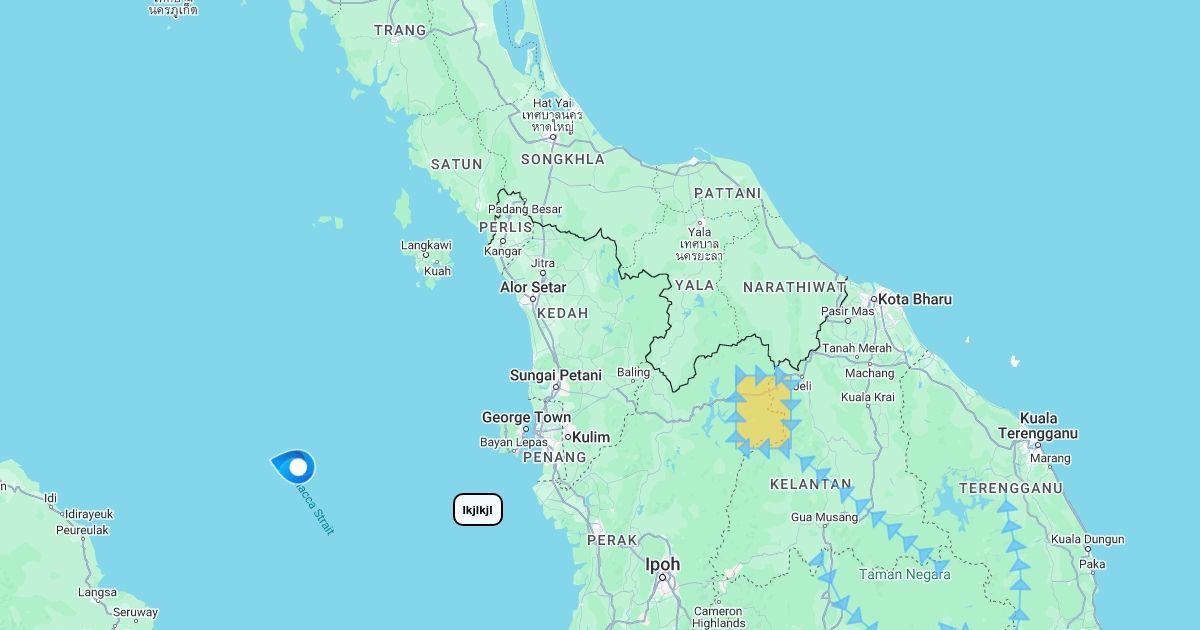Click the George Town label
Screen dimensions: 1200x630
tap(526, 418)
